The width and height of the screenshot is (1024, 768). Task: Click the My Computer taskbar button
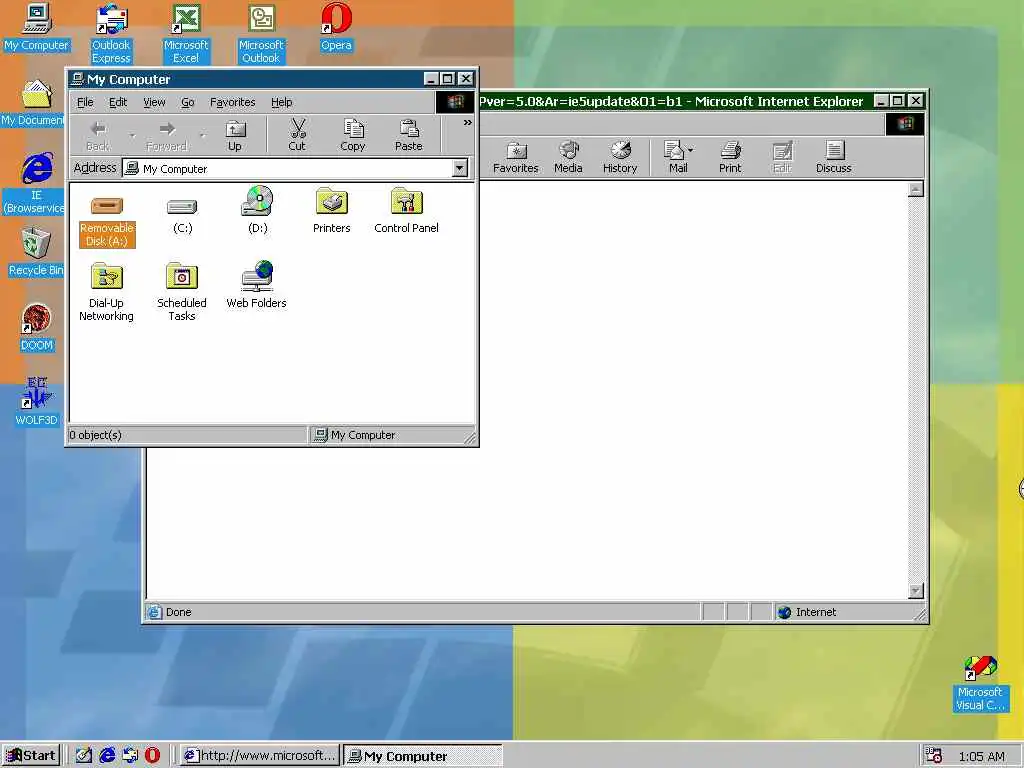[x=423, y=756]
